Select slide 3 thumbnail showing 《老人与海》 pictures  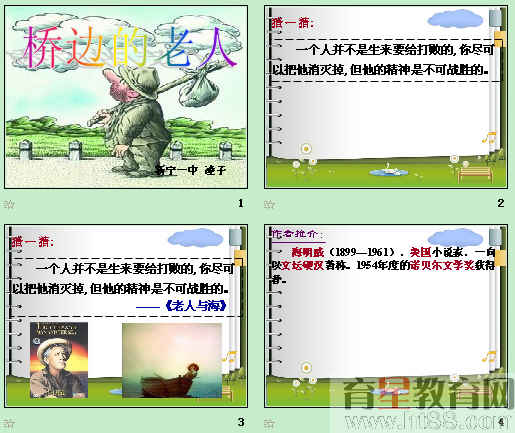pos(126,316)
